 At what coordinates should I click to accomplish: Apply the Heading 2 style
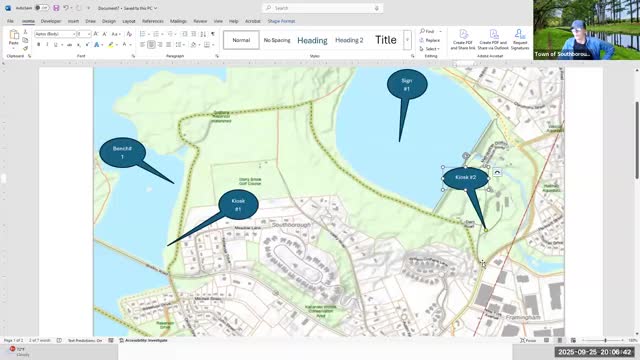[349, 40]
